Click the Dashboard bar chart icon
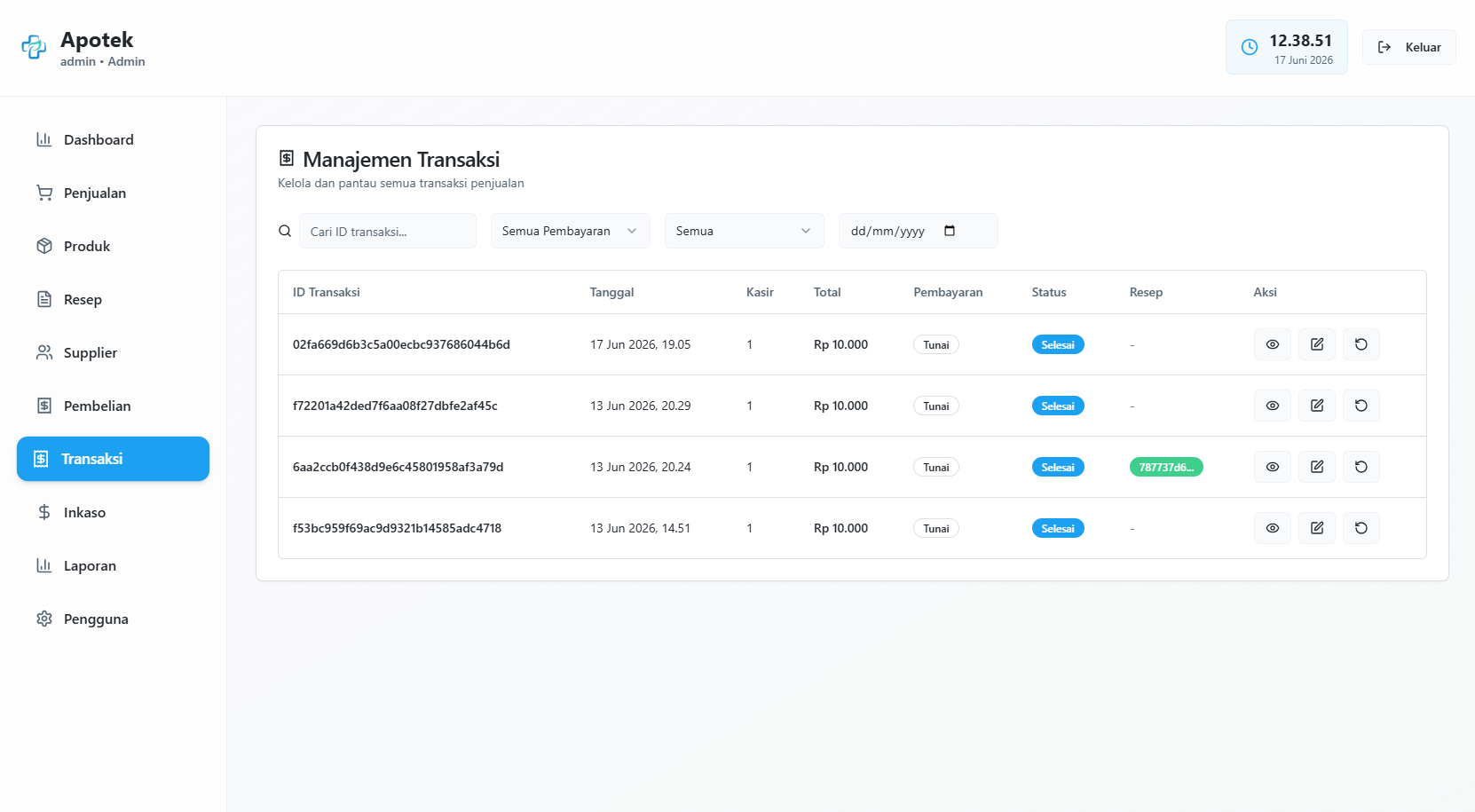This screenshot has width=1475, height=812. tap(44, 139)
